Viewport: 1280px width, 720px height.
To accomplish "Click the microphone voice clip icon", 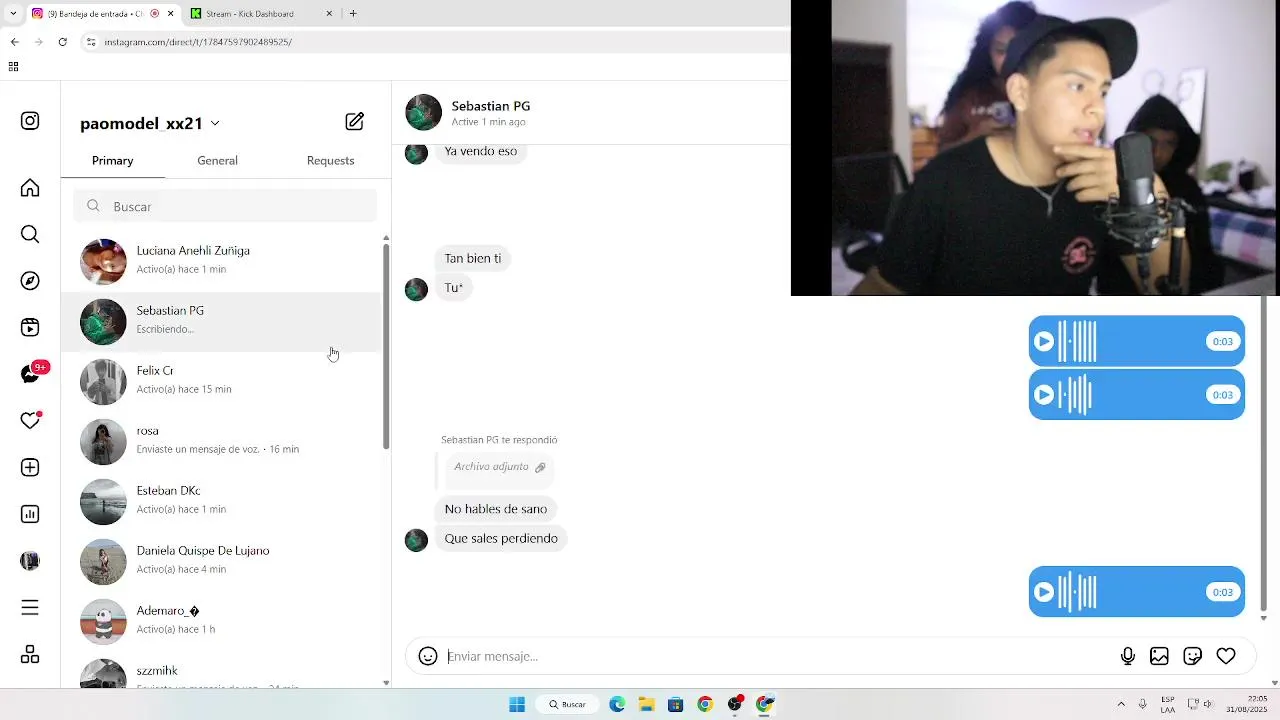I will pyautogui.click(x=1127, y=656).
